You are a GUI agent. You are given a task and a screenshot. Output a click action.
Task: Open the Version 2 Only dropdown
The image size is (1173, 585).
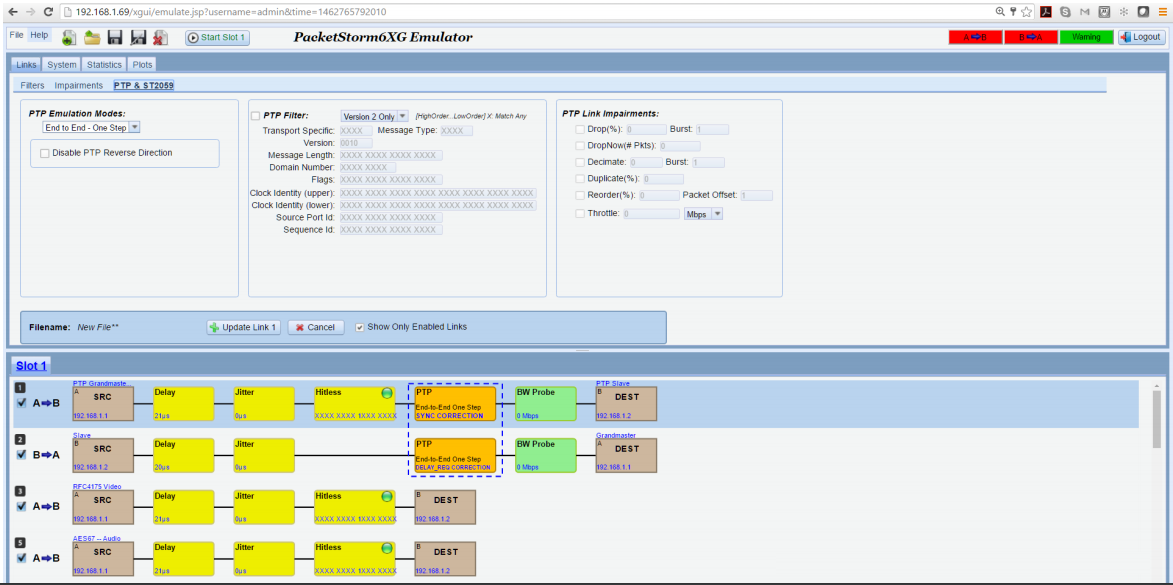(x=374, y=116)
